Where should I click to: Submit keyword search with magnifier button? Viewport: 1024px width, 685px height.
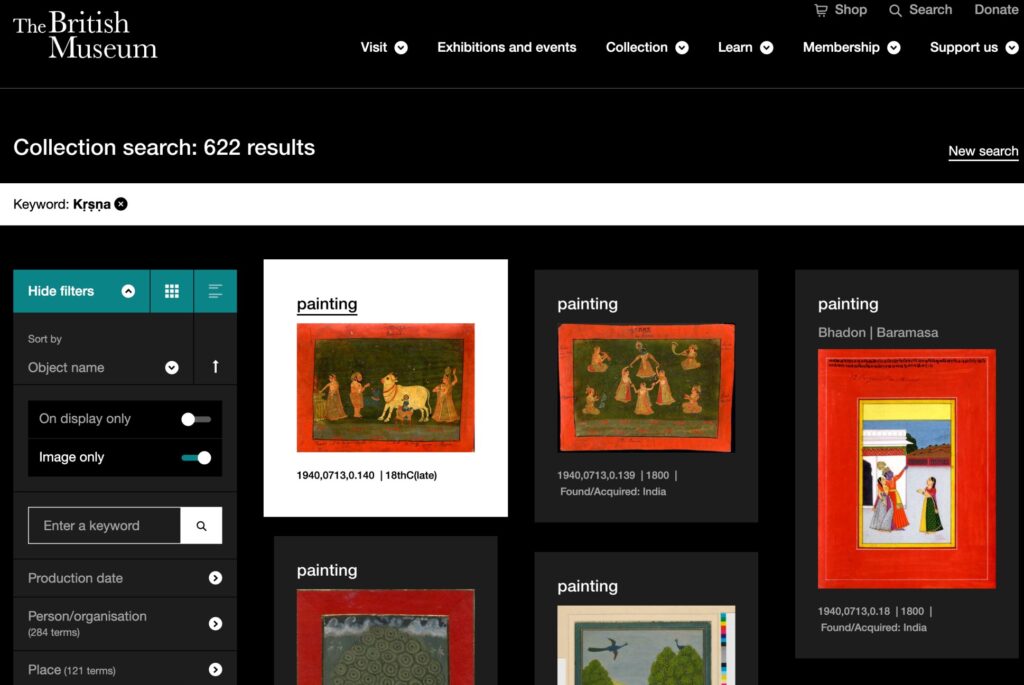click(x=201, y=526)
